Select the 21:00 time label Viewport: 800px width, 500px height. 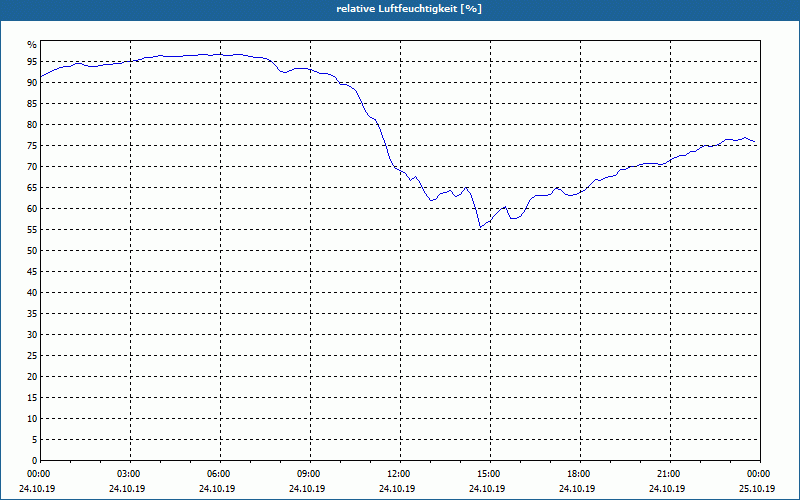[670, 474]
